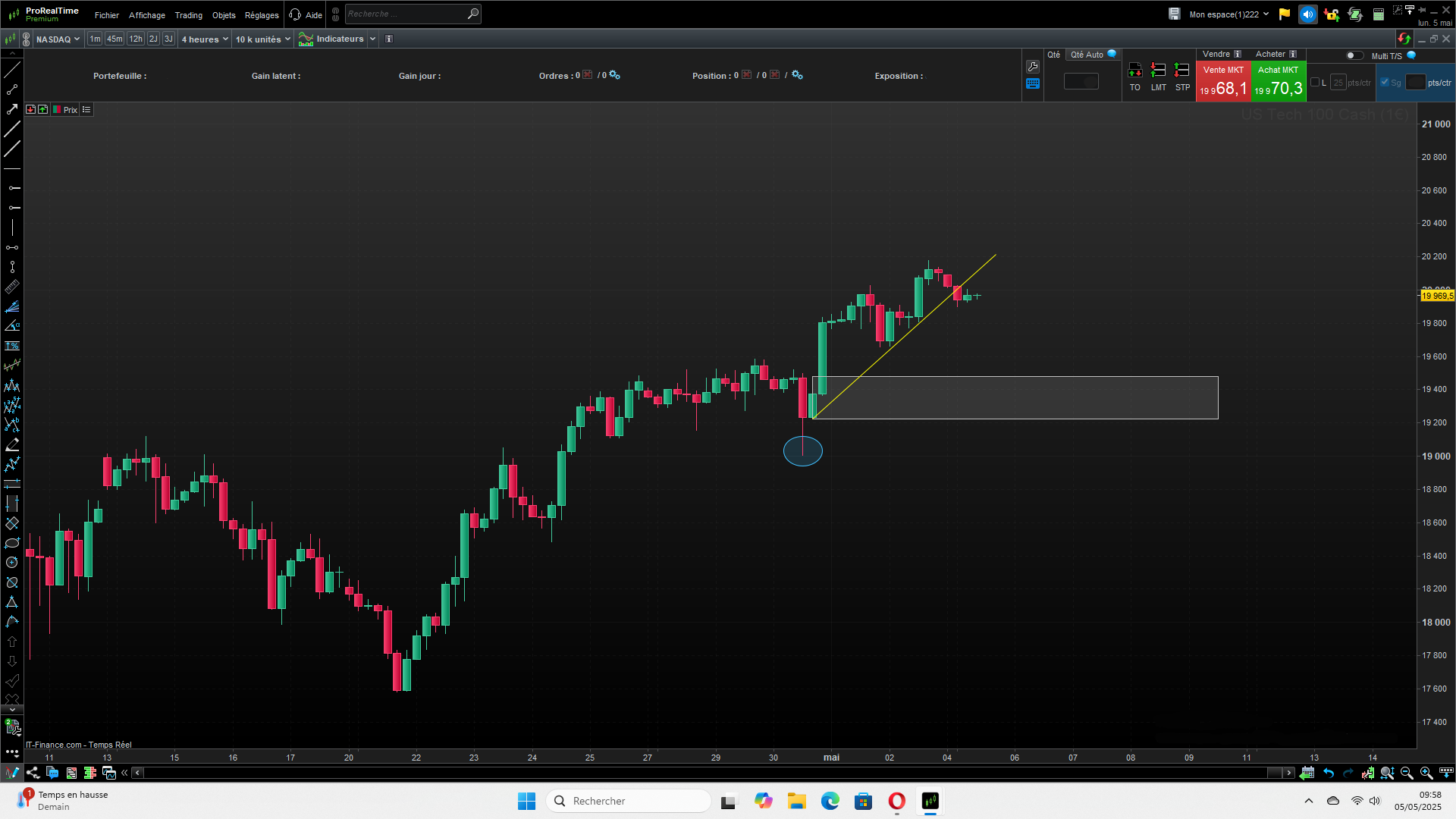Screen dimensions: 1456x819
Task: Click the Achat MKT buy button
Action: pyautogui.click(x=1278, y=81)
